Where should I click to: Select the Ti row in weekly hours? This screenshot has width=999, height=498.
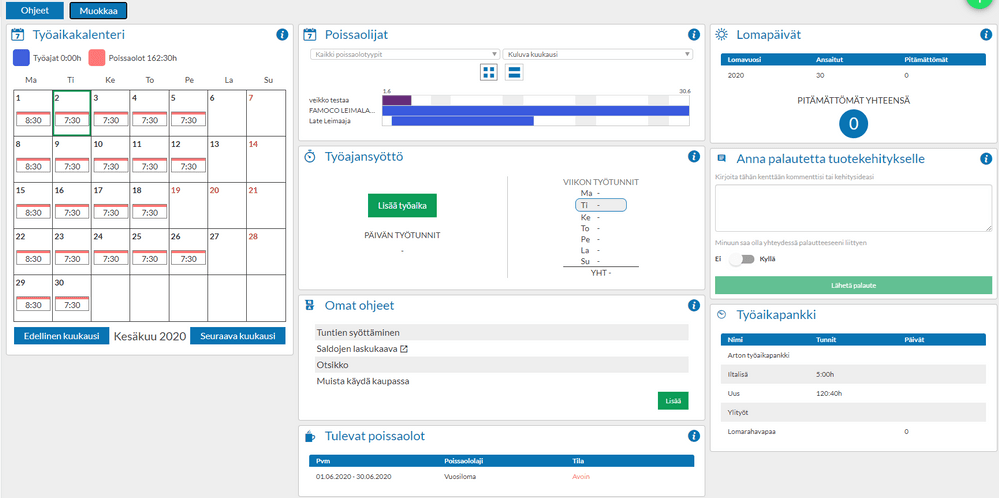600,205
